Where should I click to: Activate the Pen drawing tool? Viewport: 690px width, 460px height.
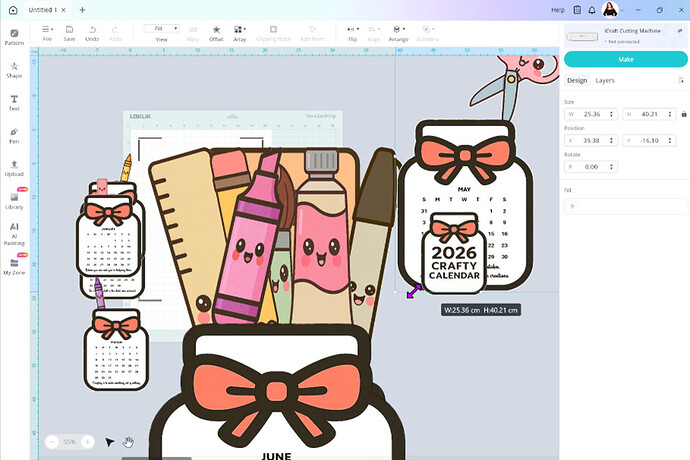pos(14,135)
